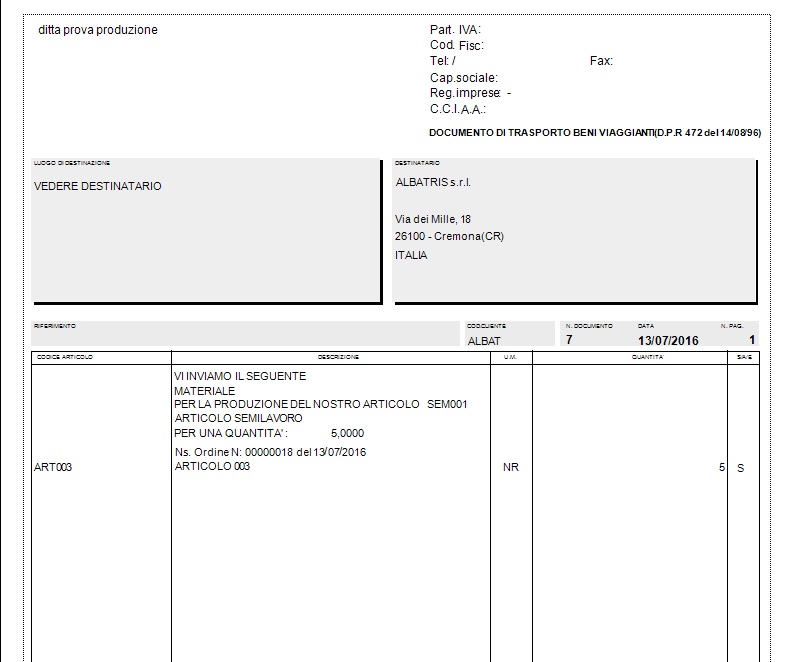The height and width of the screenshot is (662, 794).
Task: Select the customer code 'ALBAT'
Action: point(483,340)
